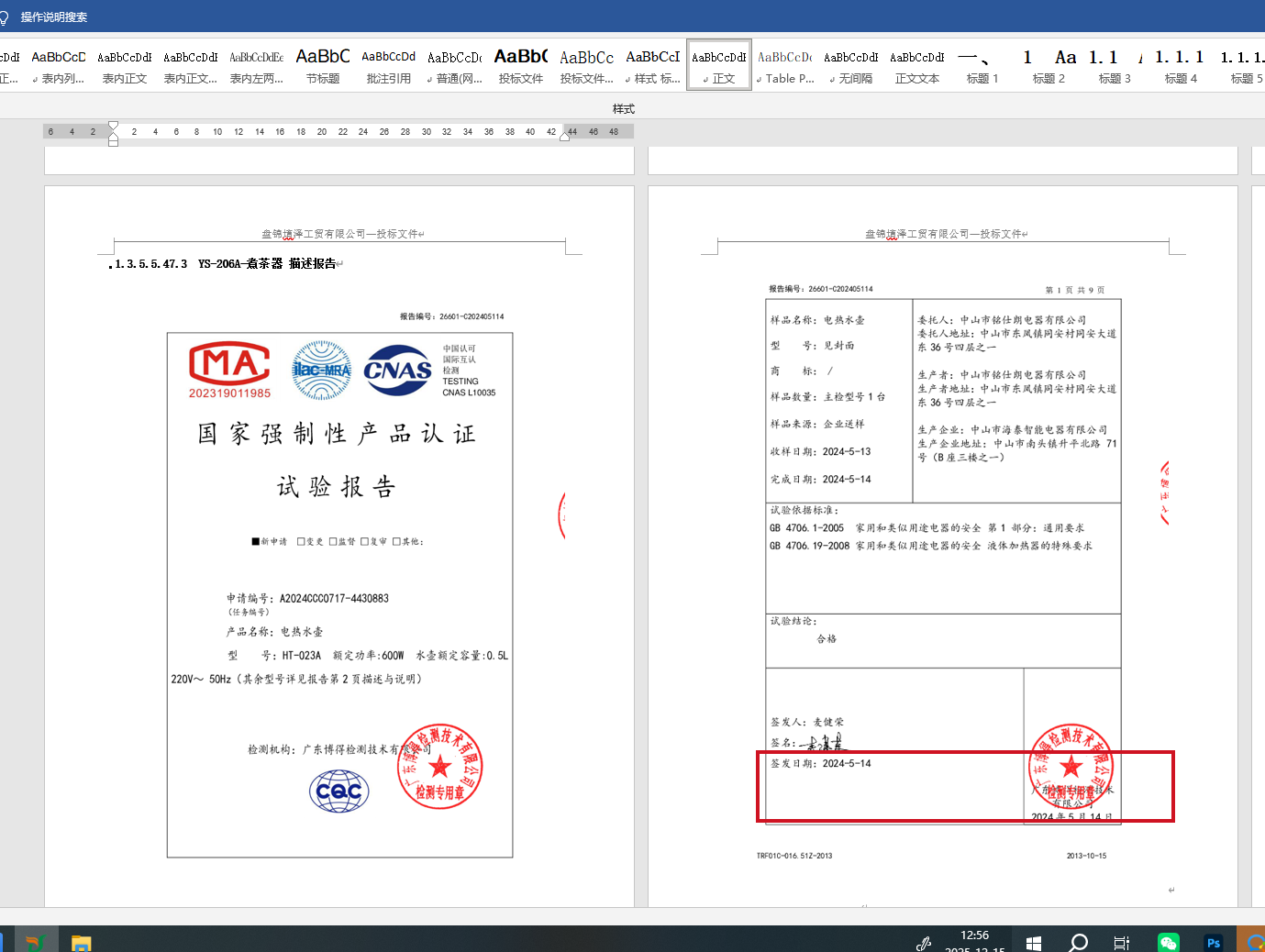Open Task View on the taskbar
Image resolution: width=1265 pixels, height=952 pixels.
[x=1121, y=942]
